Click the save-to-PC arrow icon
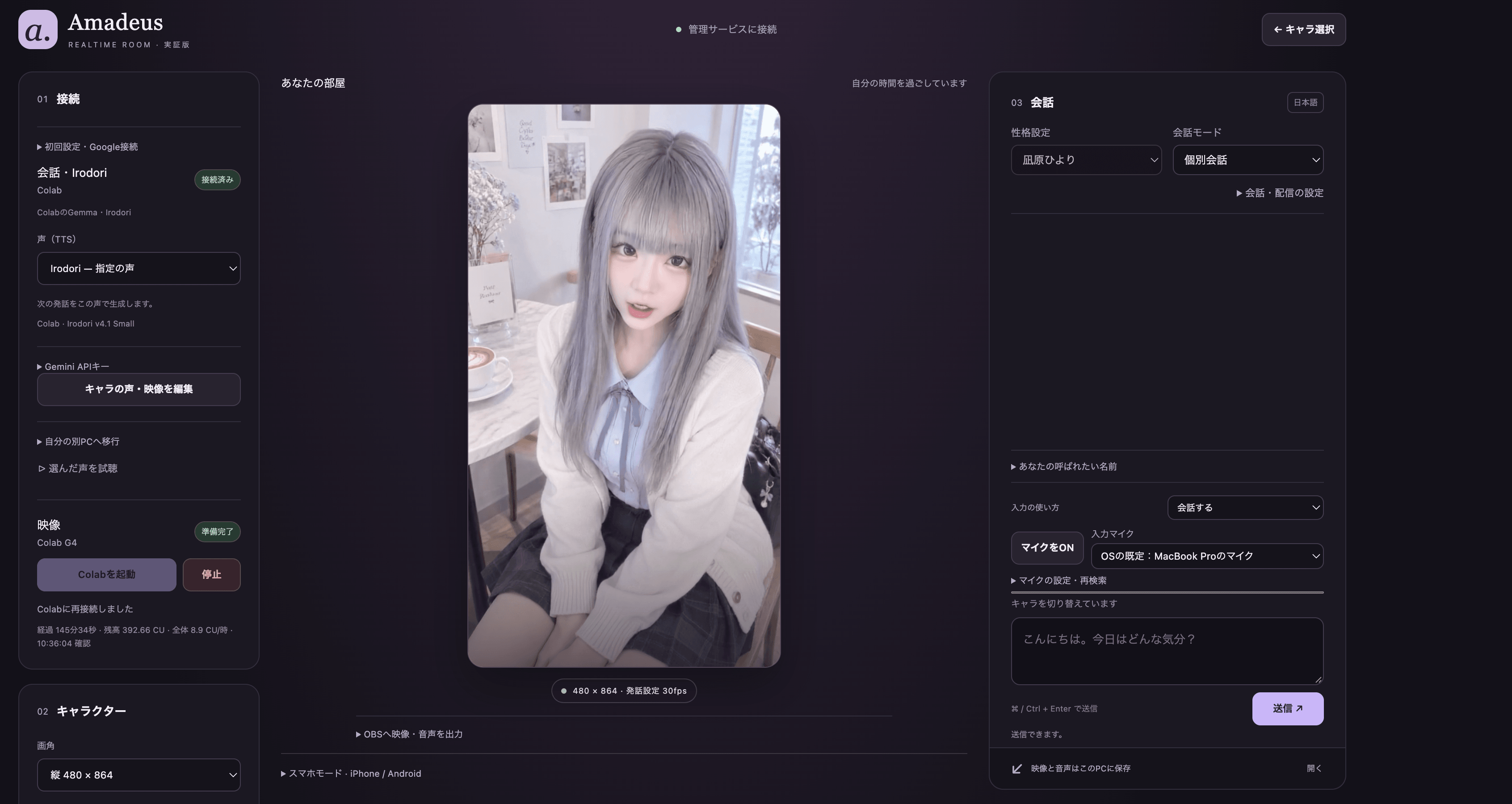The image size is (1512, 804). point(1017,769)
